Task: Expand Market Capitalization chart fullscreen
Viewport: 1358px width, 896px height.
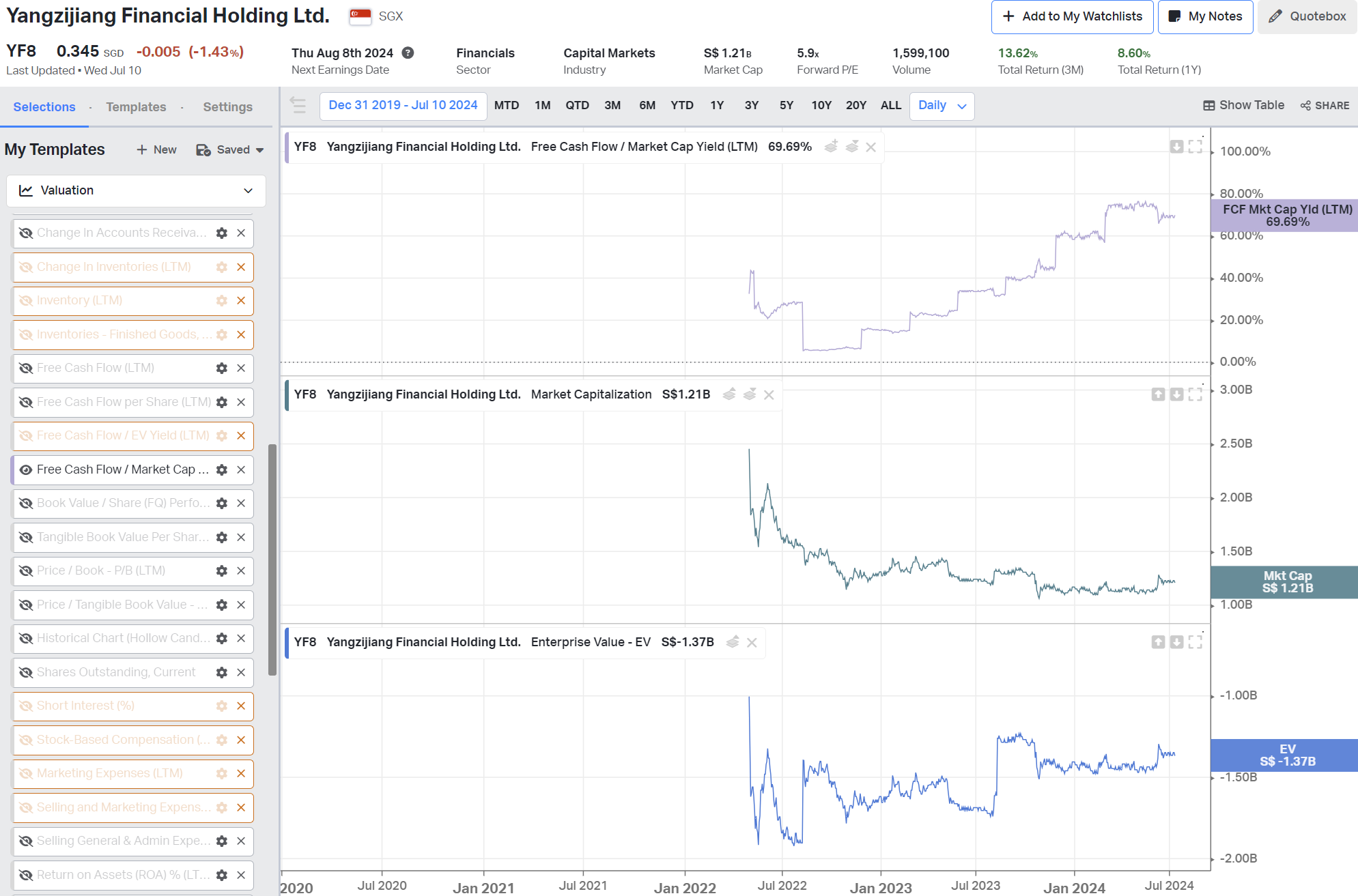Action: click(1196, 394)
